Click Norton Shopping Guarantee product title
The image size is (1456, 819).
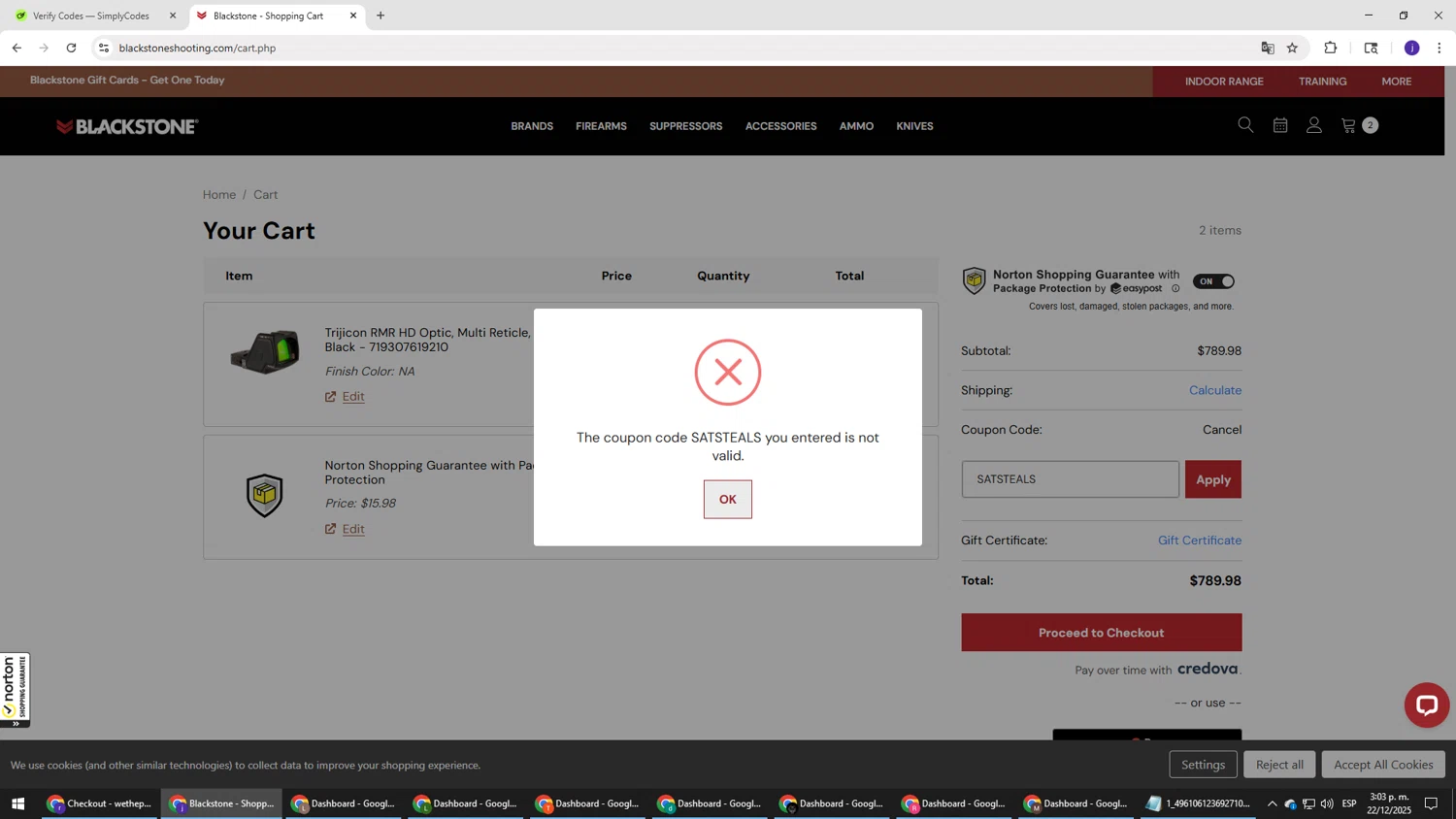pos(429,473)
